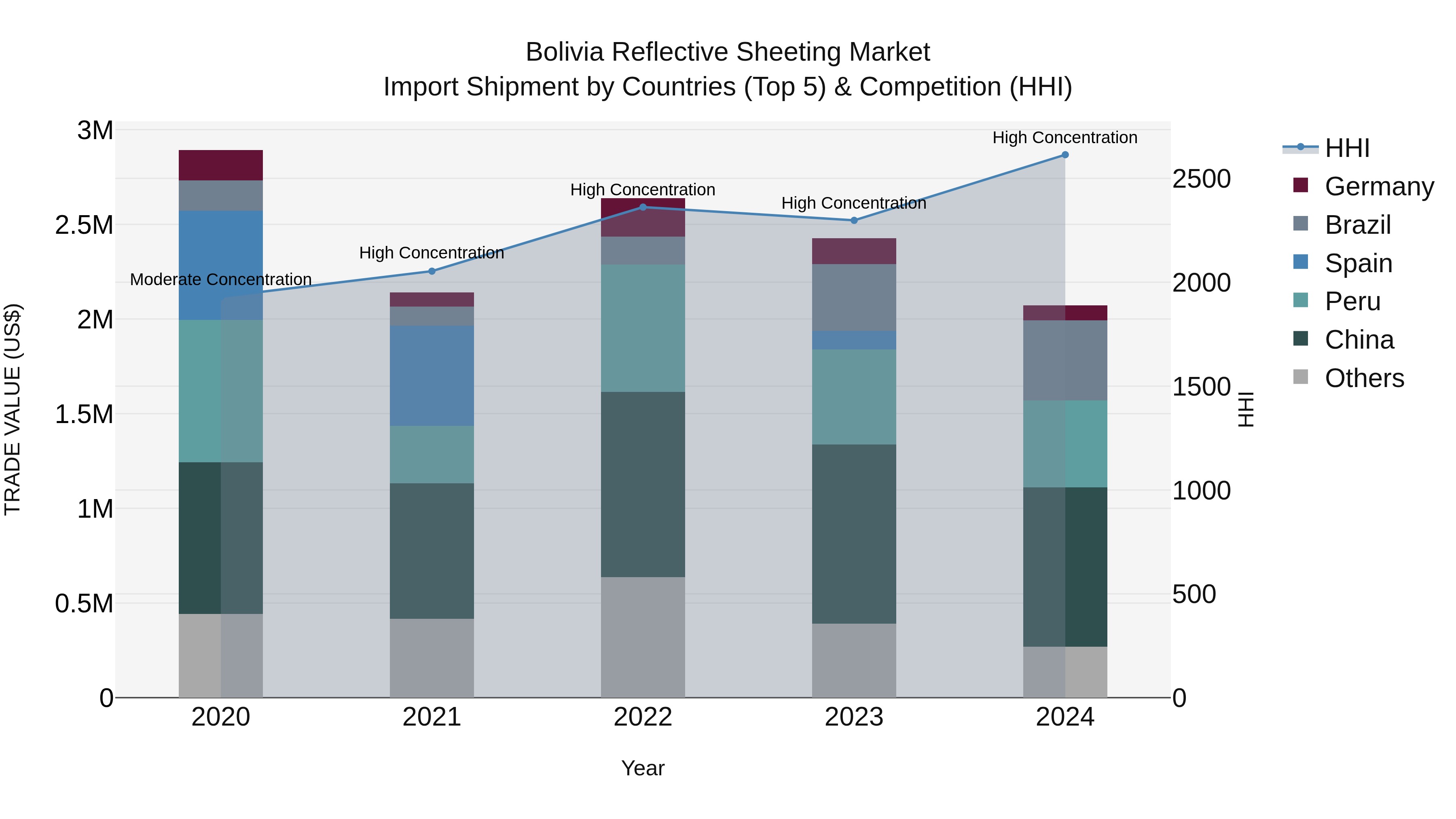Click the 2022 x-axis label
This screenshot has width=1456, height=819.
pos(643,717)
